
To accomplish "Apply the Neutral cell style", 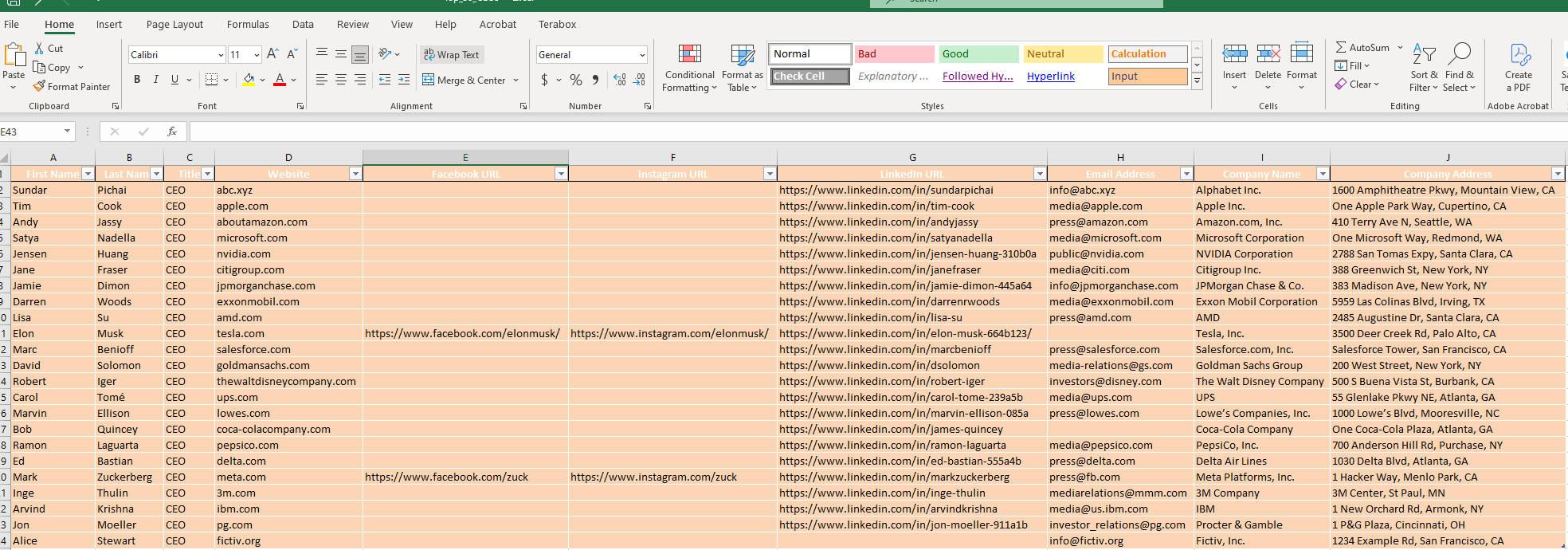I will click(1063, 54).
